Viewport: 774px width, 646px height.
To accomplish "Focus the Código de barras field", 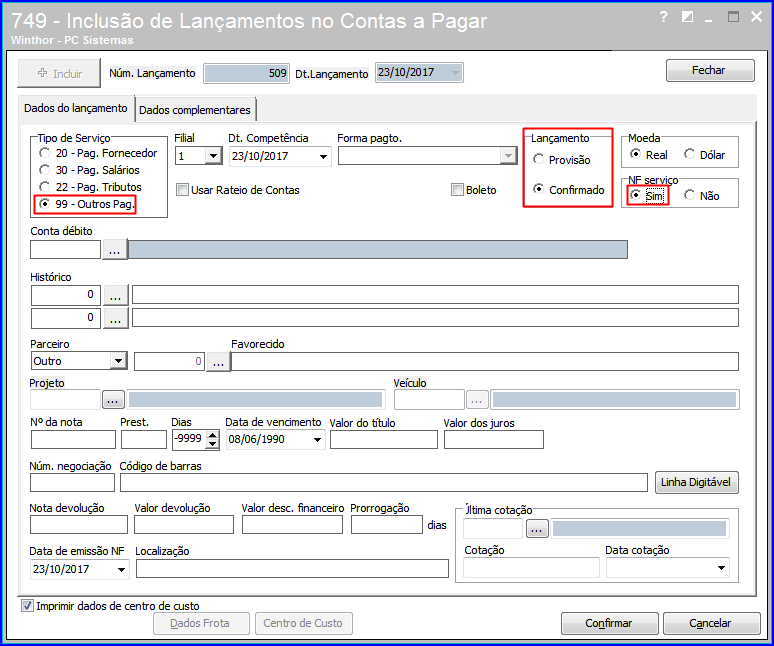I will coord(384,483).
